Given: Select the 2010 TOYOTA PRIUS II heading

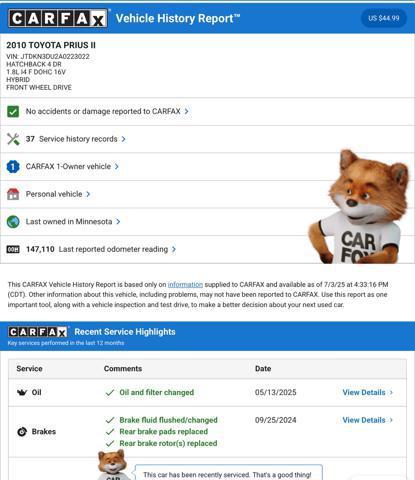Looking at the screenshot, I should 51,45.
